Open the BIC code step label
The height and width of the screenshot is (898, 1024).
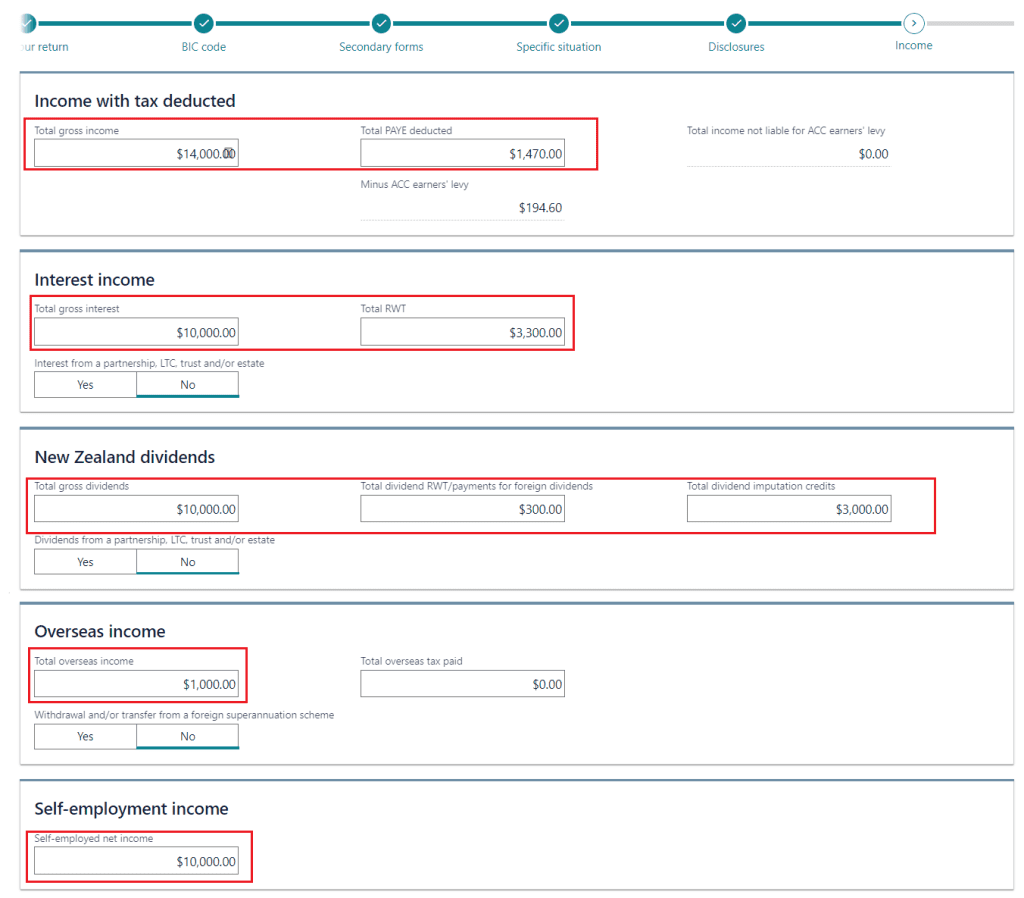coord(204,47)
